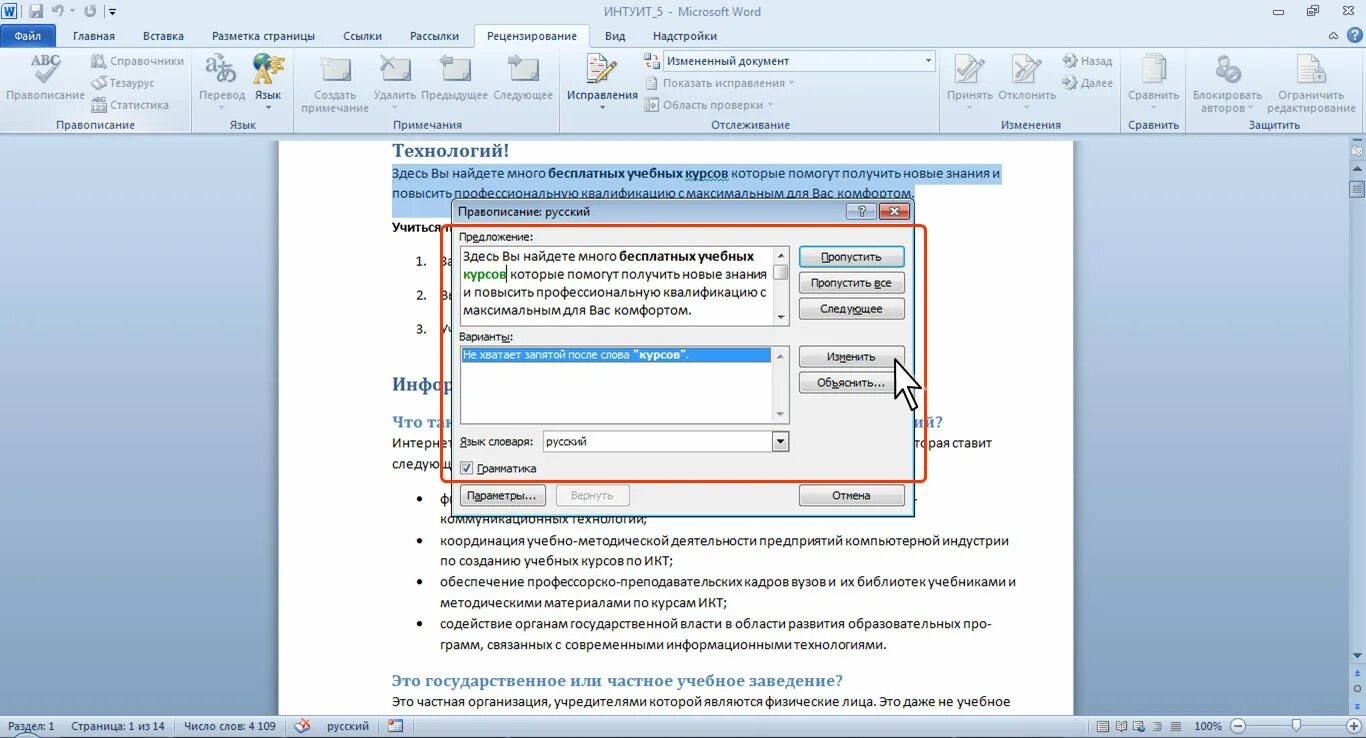Click Отмена button in dialog
This screenshot has height=738, width=1366.
(x=852, y=495)
